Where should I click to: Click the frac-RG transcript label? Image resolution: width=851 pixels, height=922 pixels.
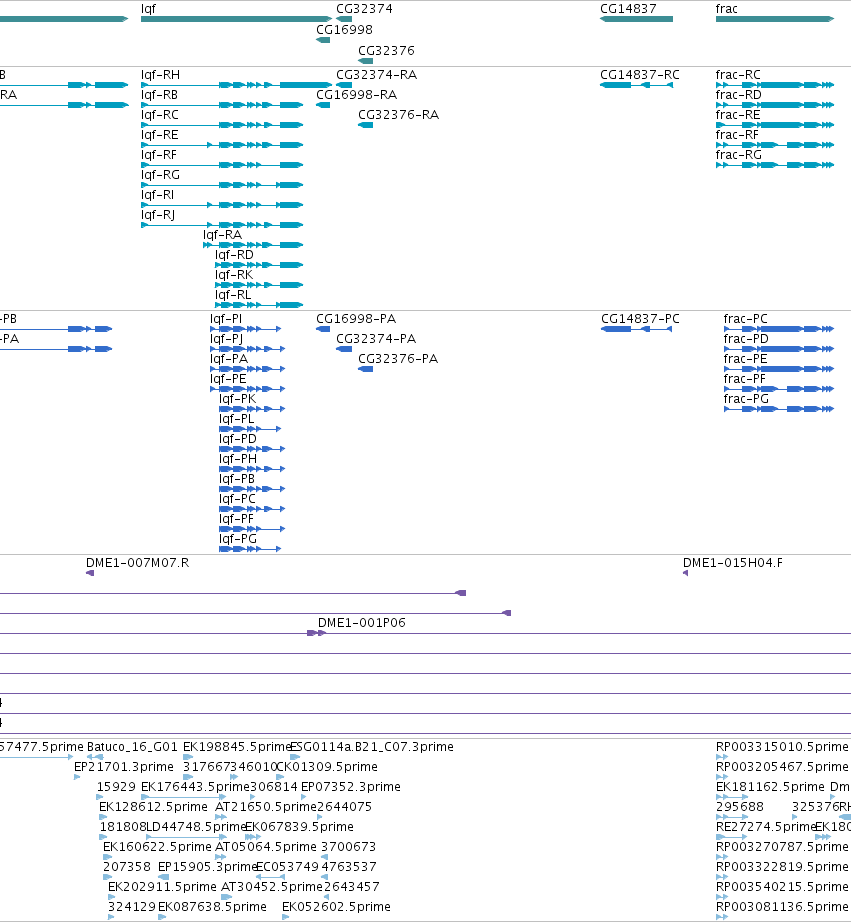[x=739, y=155]
